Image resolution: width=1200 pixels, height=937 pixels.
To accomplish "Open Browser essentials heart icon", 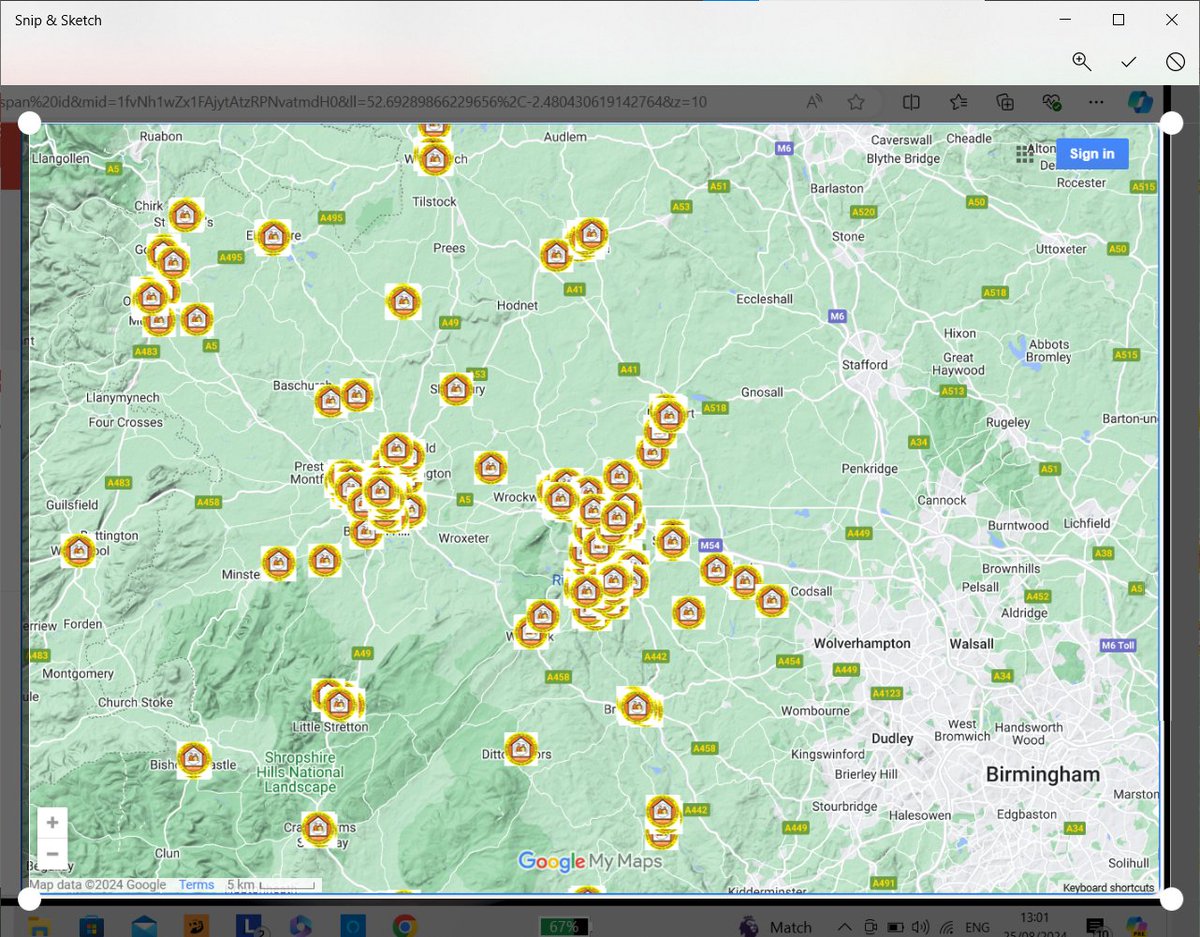I will coord(1051,101).
